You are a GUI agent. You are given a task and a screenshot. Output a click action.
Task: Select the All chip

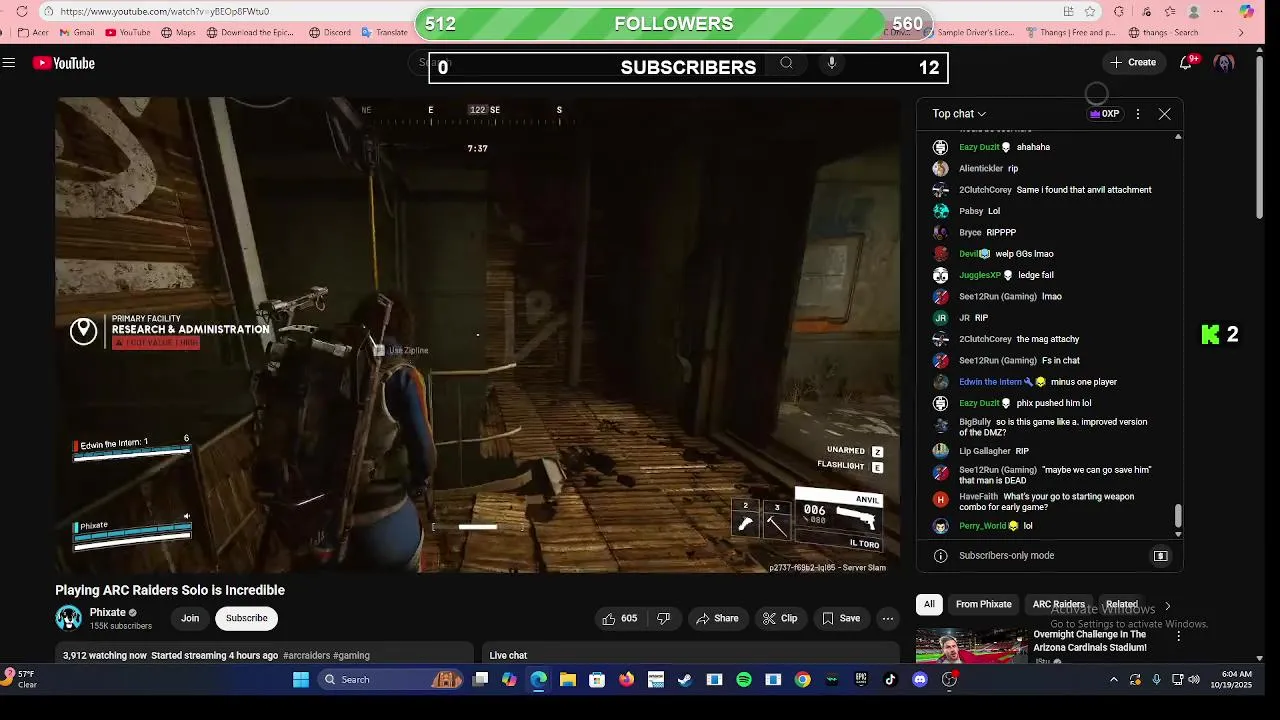(929, 604)
